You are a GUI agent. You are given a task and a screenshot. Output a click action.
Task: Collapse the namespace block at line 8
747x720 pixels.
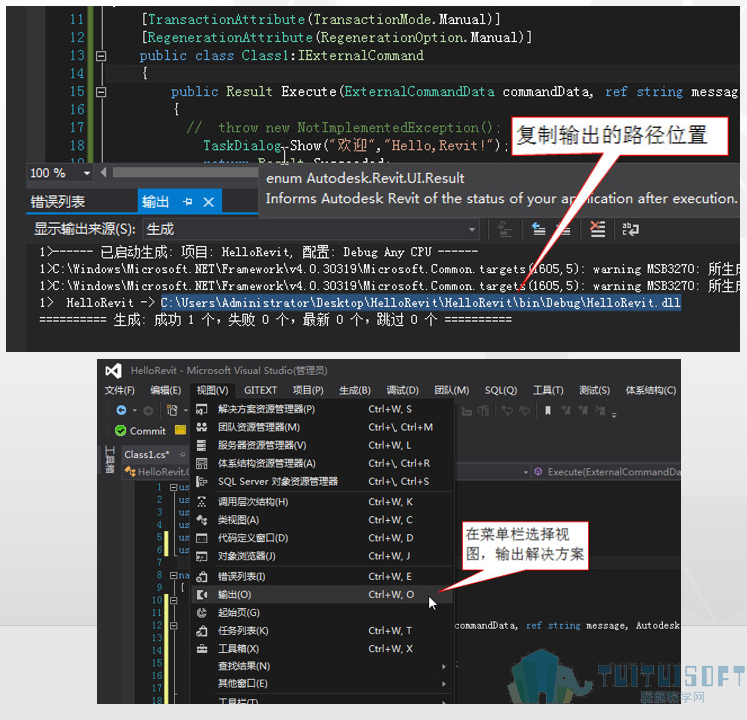[174, 575]
